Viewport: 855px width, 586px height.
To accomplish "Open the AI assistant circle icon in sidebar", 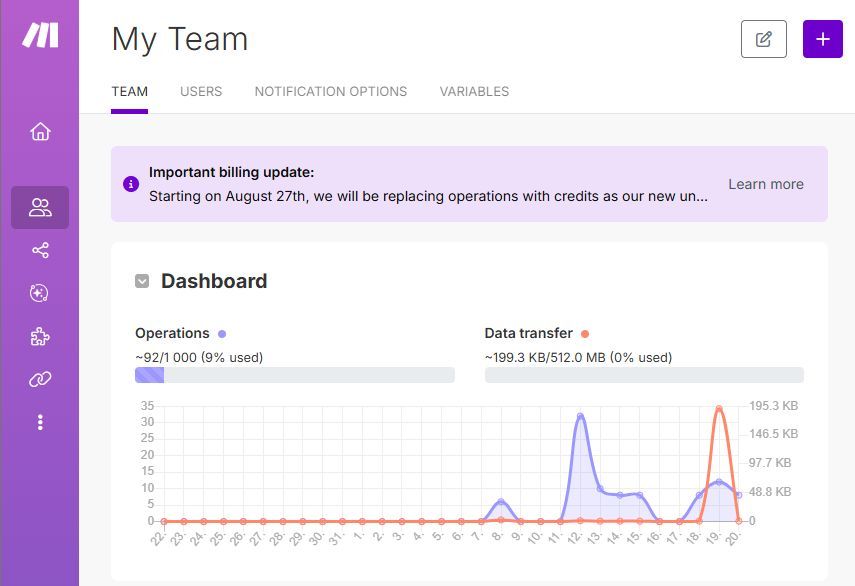I will pyautogui.click(x=40, y=293).
